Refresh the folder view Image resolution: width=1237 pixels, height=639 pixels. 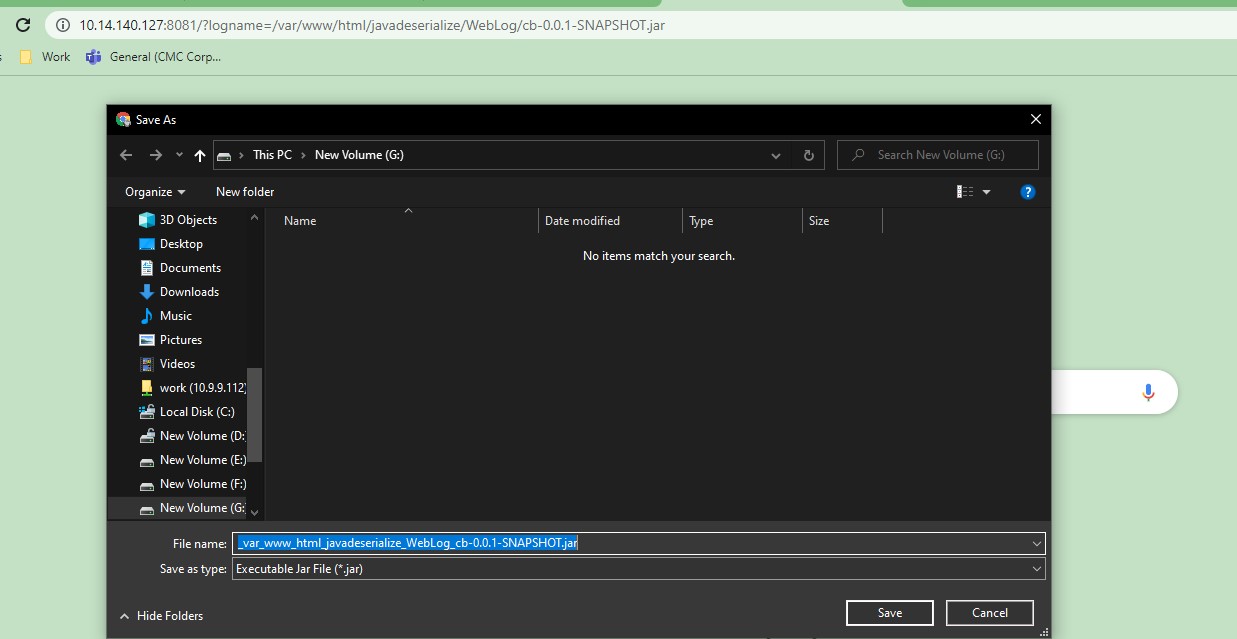click(809, 155)
